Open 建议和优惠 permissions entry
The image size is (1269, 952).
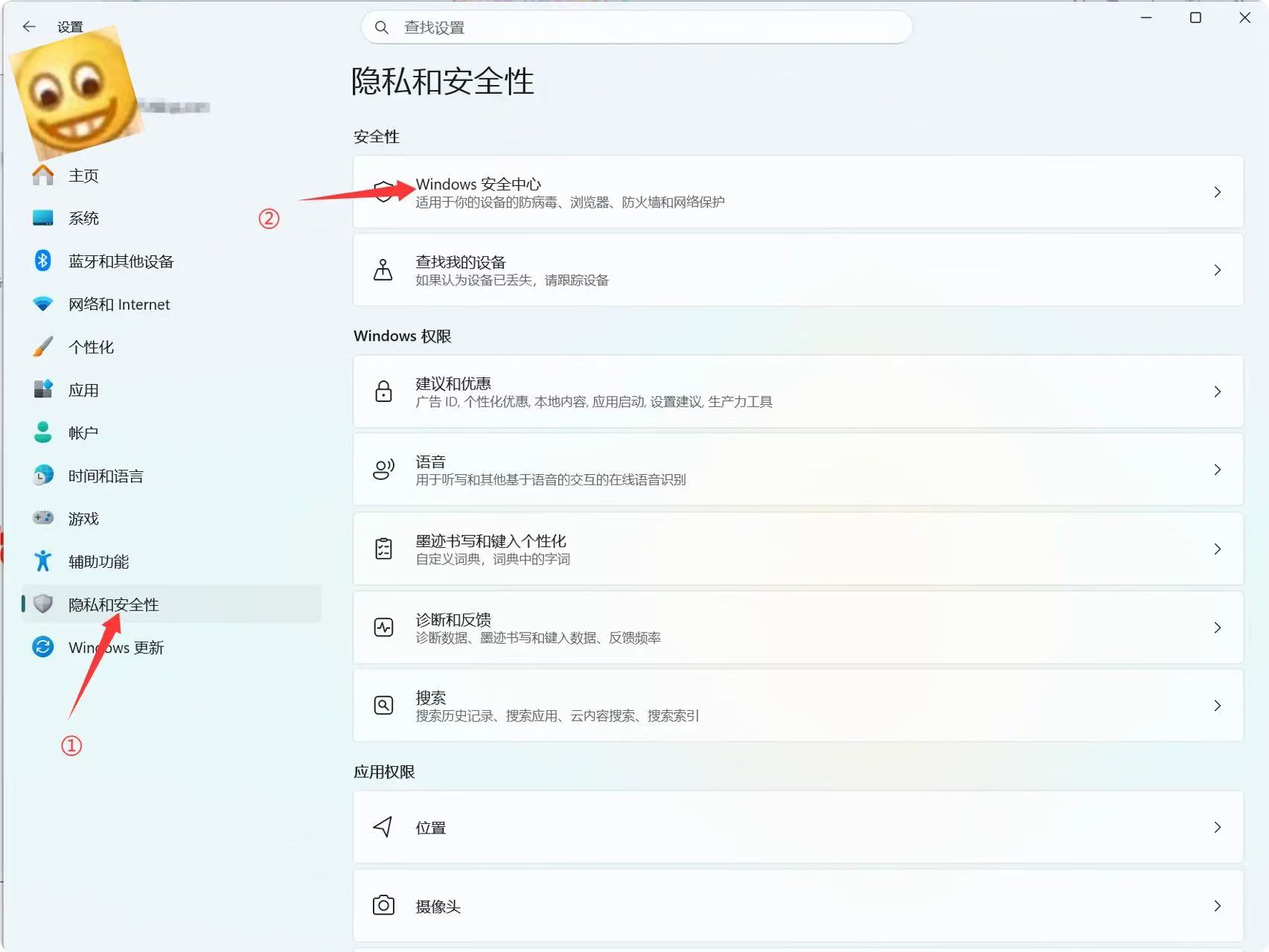point(798,392)
